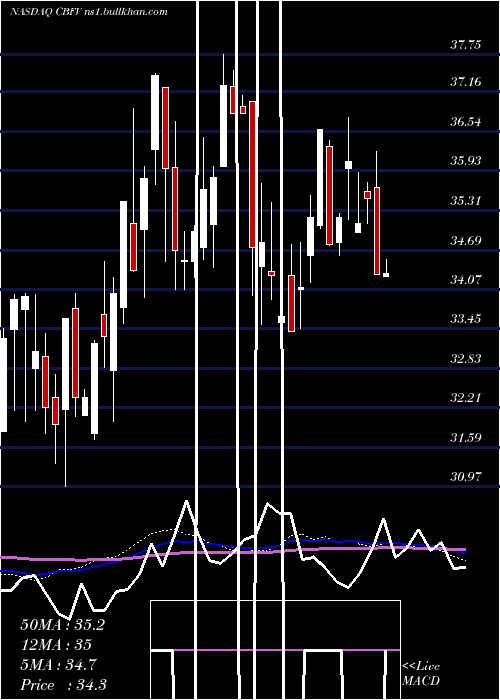Click the 5MA : 34.7 readout
The height and width of the screenshot is (700, 500).
pyautogui.click(x=58, y=665)
